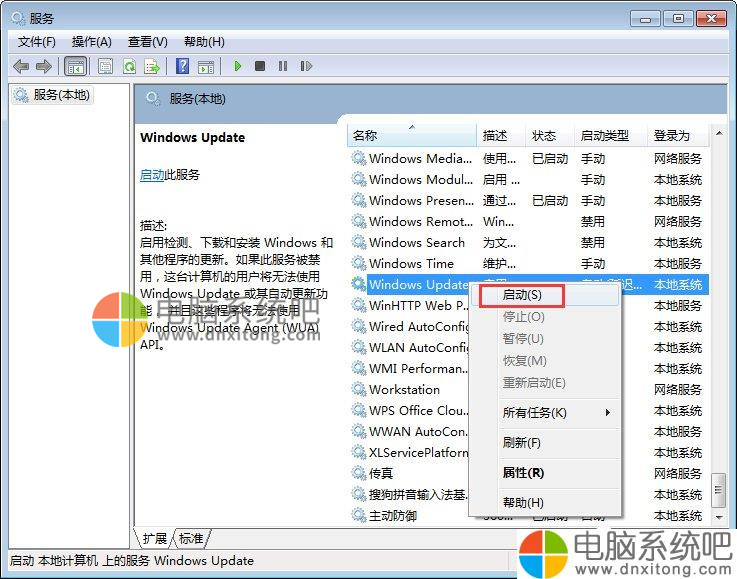Click the Show/Hide Action Pane icon
Screen dimensions: 737x579
[x=206, y=67]
